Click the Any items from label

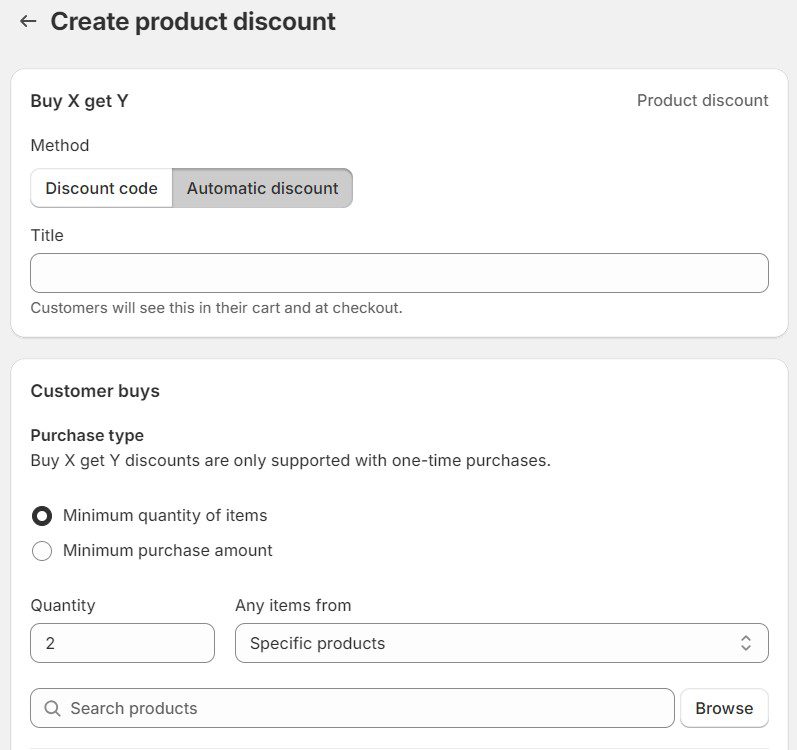click(x=293, y=605)
